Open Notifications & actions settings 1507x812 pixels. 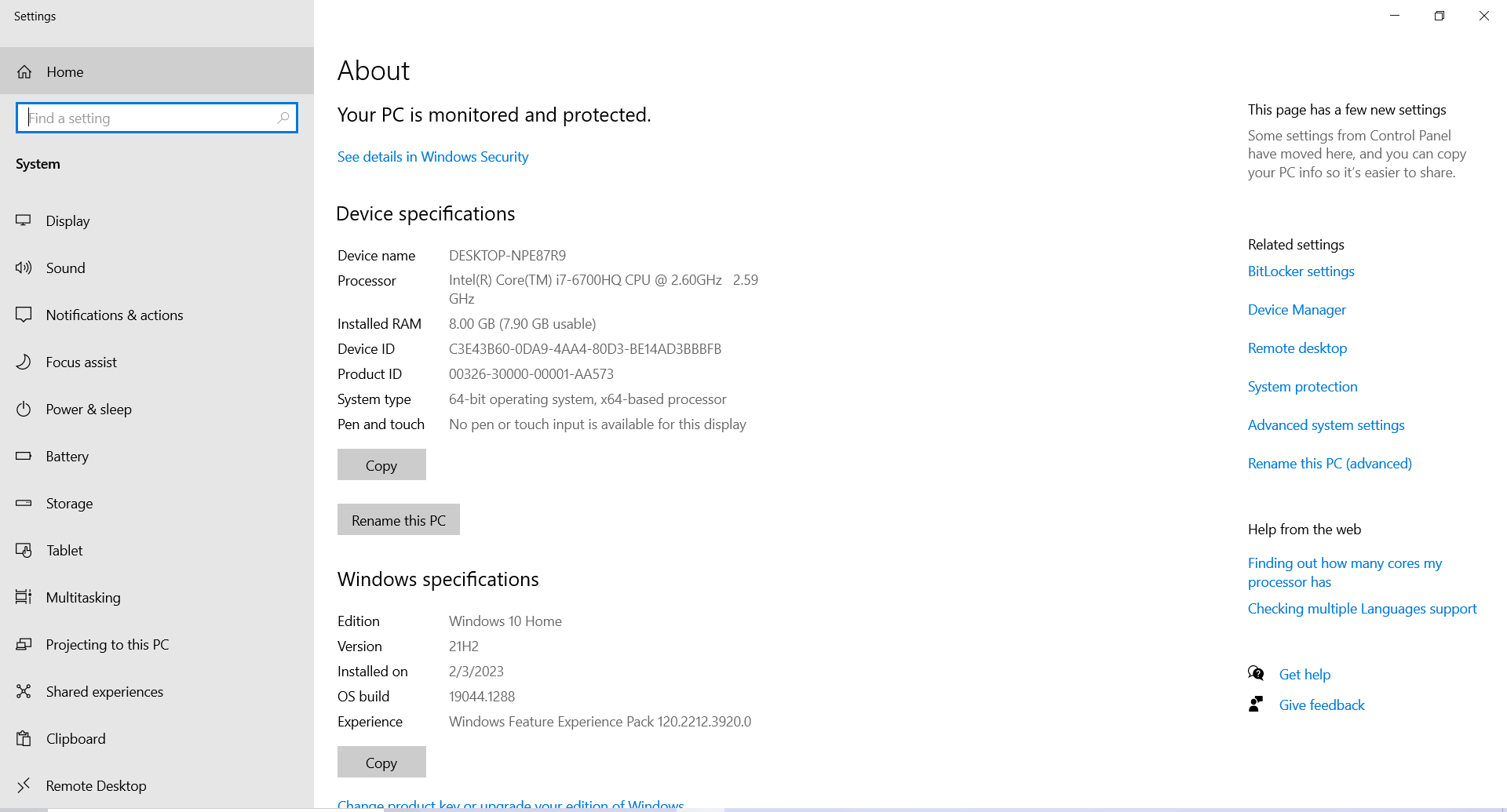point(115,315)
